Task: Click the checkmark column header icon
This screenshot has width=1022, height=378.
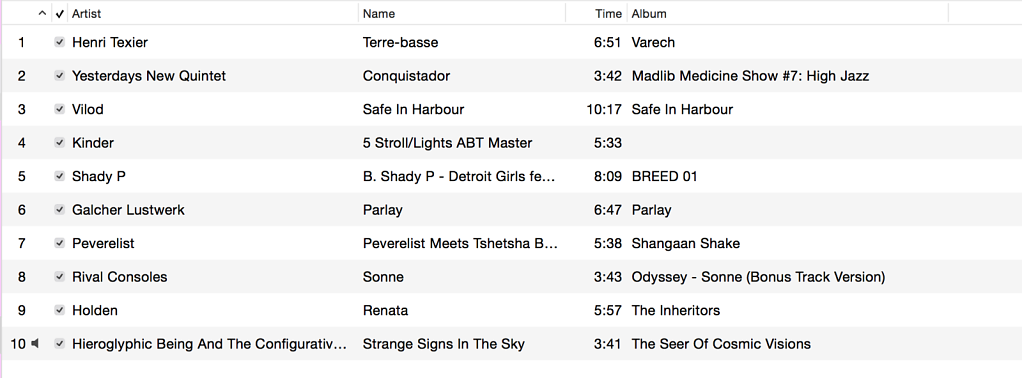Action: (60, 14)
